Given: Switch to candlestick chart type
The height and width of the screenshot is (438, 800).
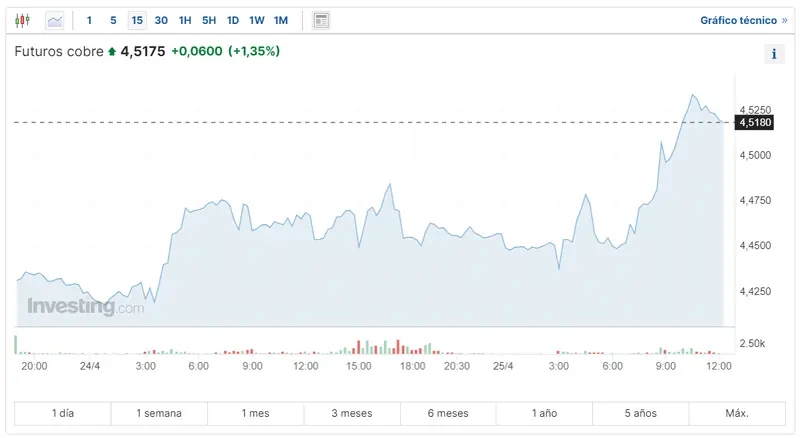Looking at the screenshot, I should 23,20.
